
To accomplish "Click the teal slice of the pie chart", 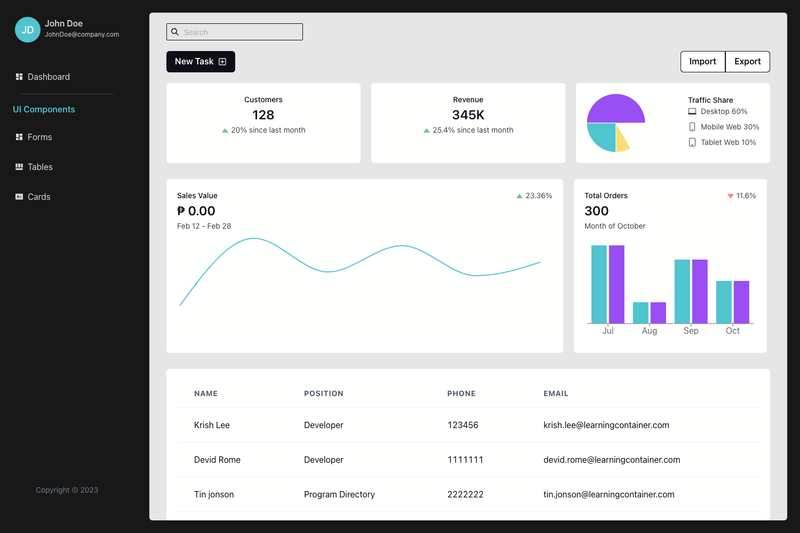I will pos(603,136).
